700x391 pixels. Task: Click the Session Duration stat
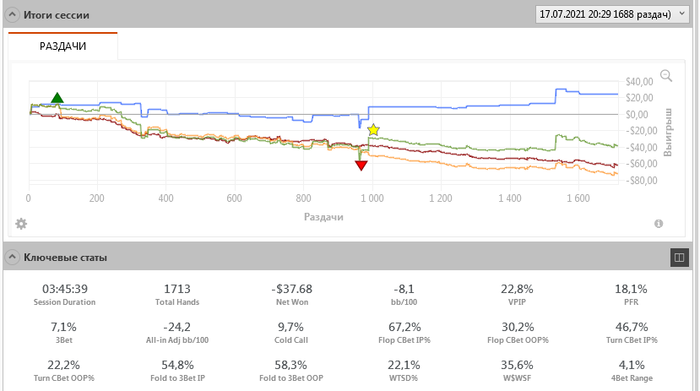[x=65, y=295]
